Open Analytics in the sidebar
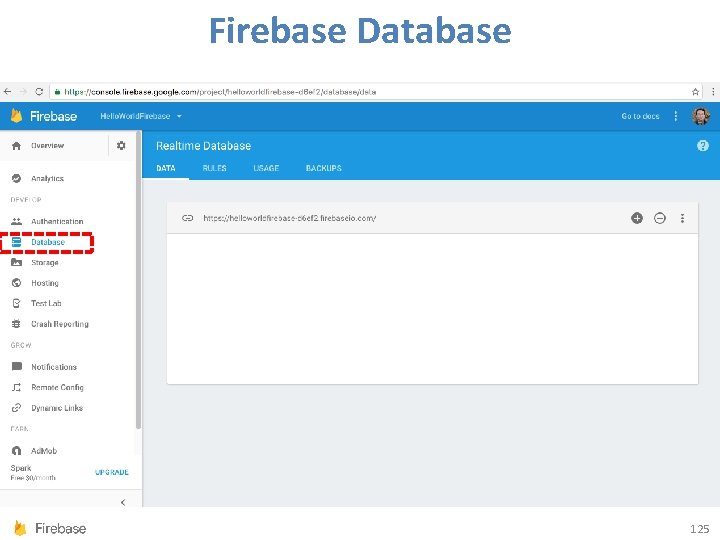The width and height of the screenshot is (720, 540). tap(38, 178)
